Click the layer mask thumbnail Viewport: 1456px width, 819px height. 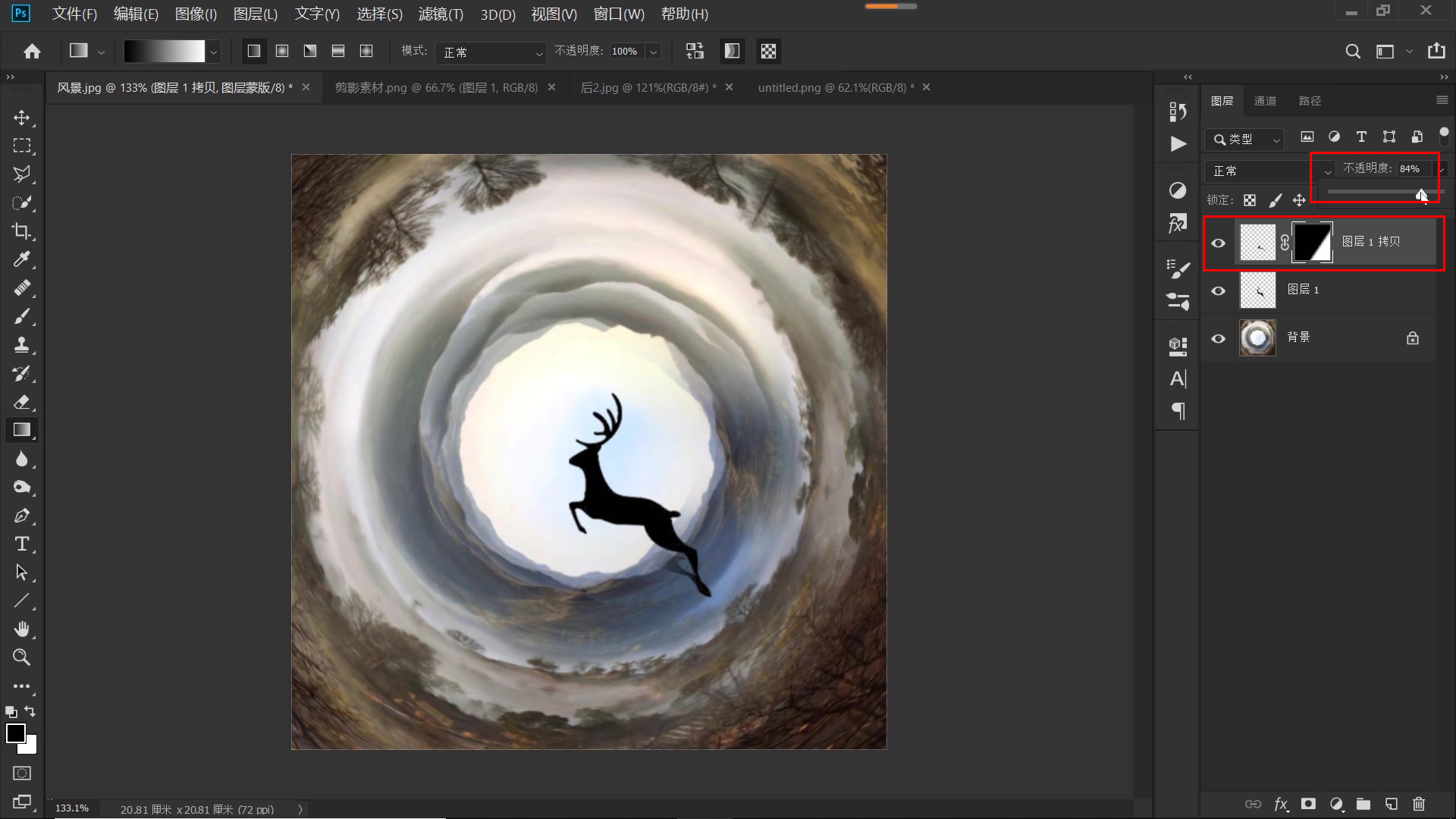pos(1312,243)
